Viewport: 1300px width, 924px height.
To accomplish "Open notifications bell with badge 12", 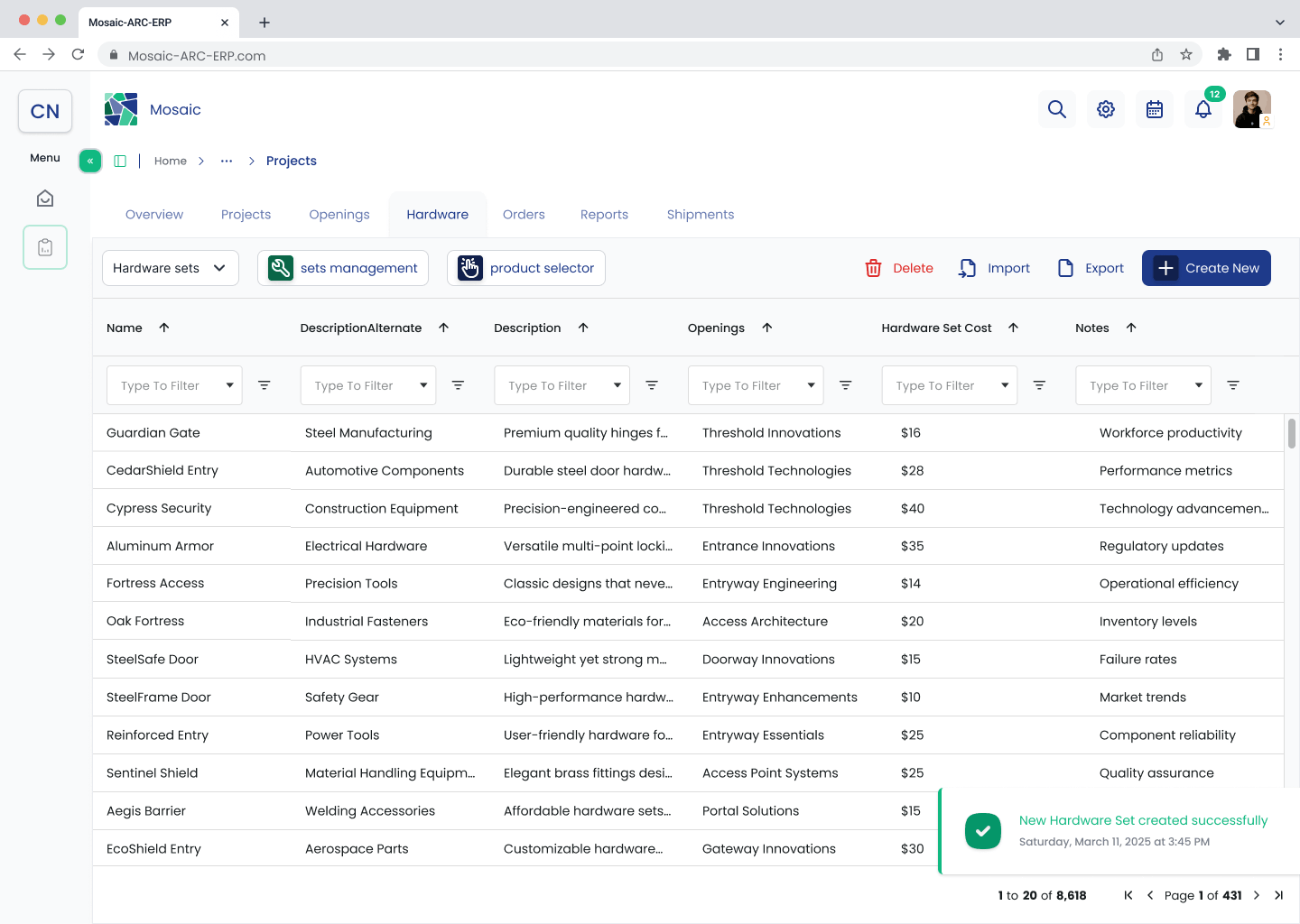I will (1203, 109).
